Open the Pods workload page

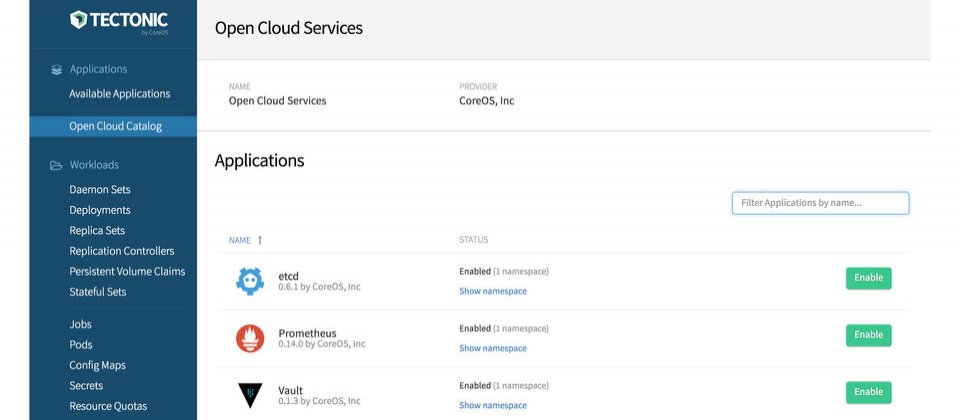(81, 345)
